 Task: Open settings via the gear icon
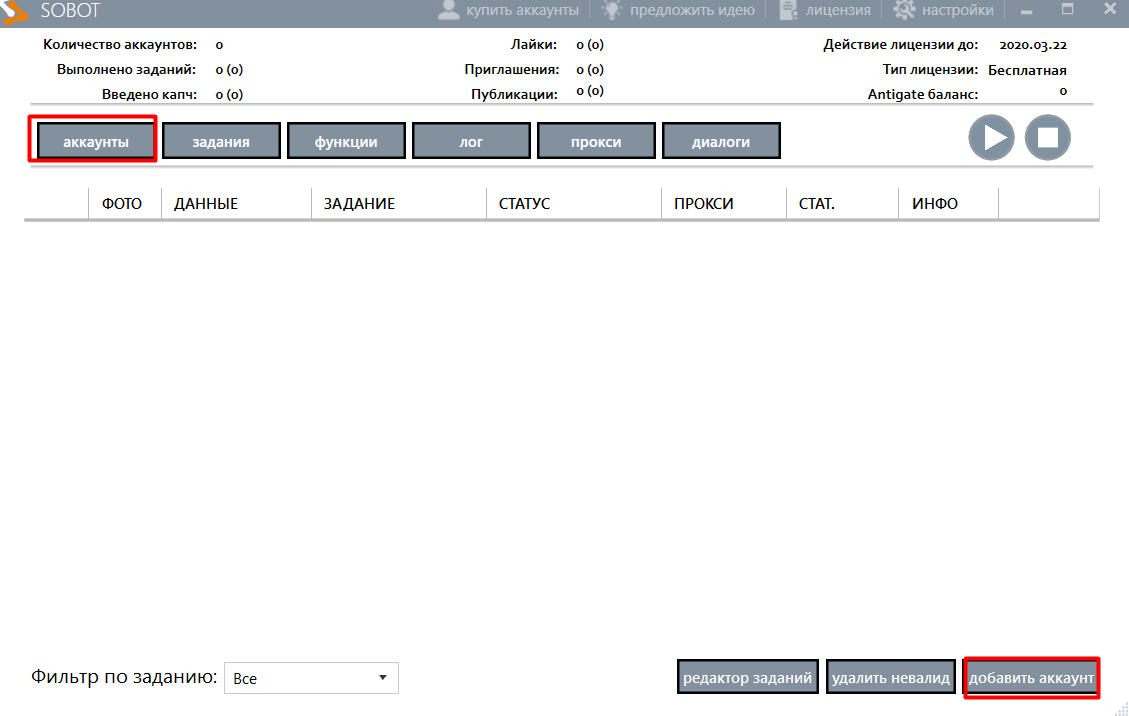(x=904, y=10)
